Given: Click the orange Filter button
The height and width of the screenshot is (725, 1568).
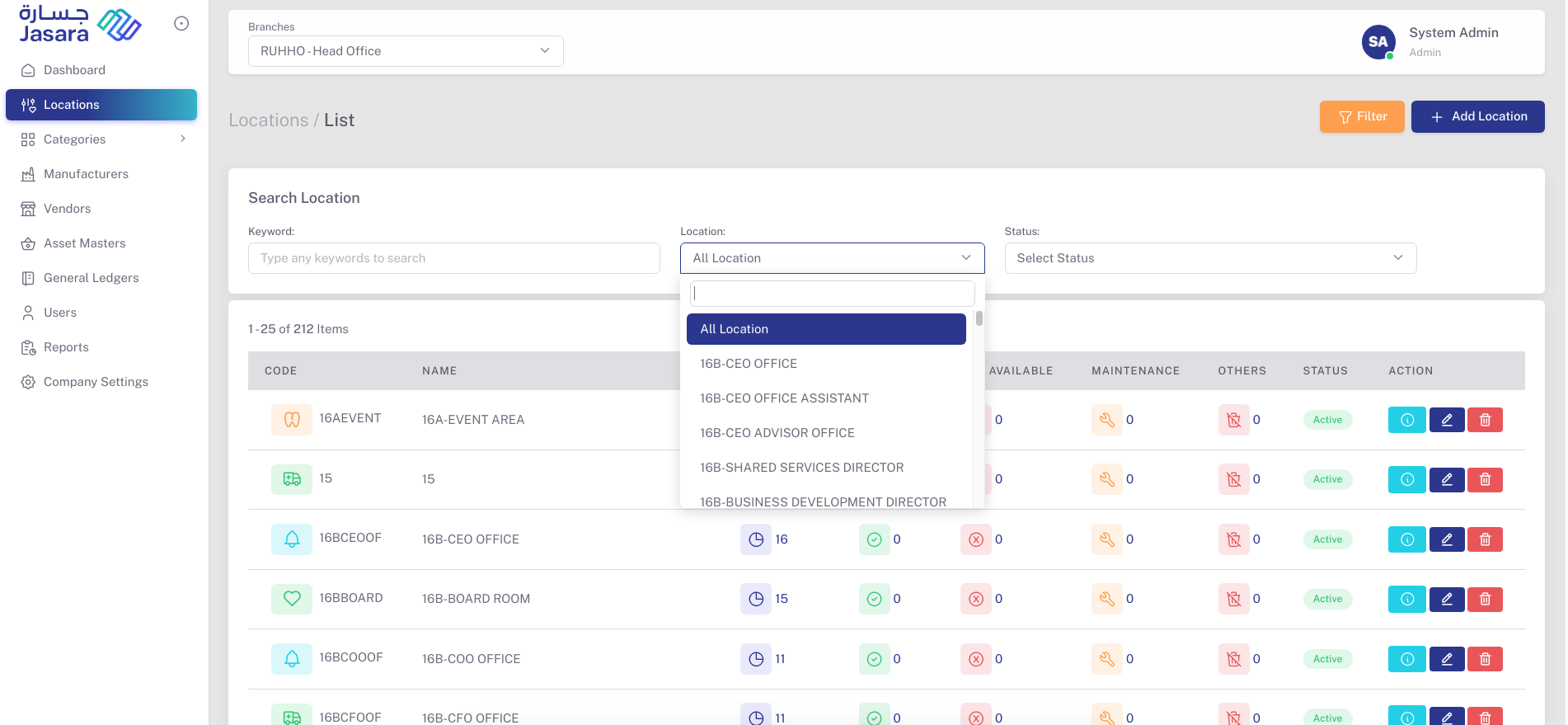Looking at the screenshot, I should pyautogui.click(x=1361, y=116).
